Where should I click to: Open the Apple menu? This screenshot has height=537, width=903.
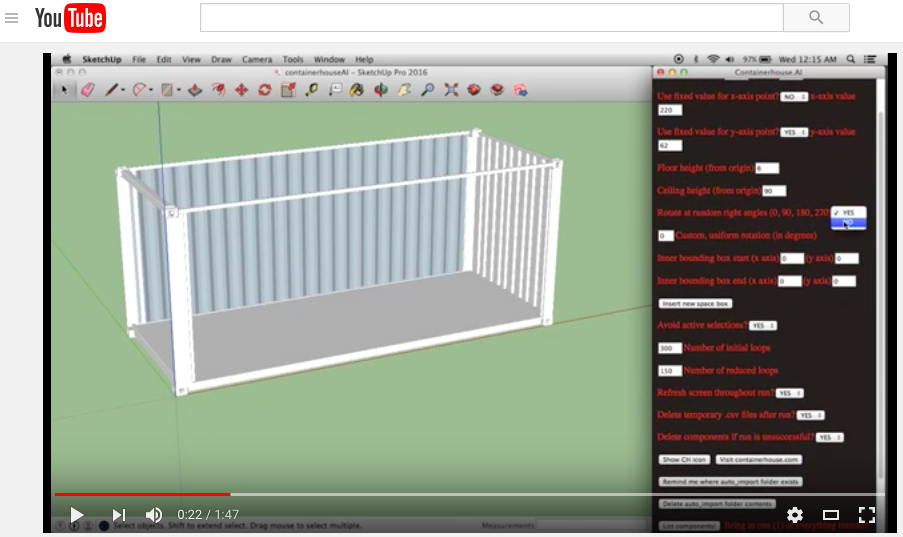click(x=67, y=59)
